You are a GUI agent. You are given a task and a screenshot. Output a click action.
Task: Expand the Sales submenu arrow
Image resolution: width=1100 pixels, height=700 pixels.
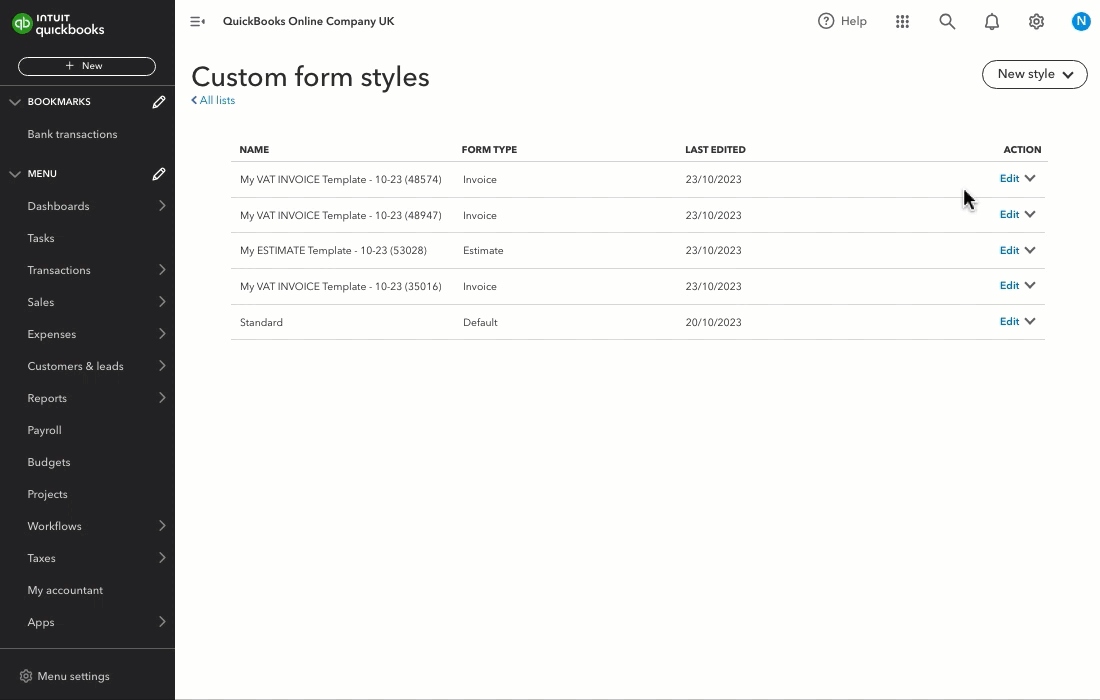[162, 302]
